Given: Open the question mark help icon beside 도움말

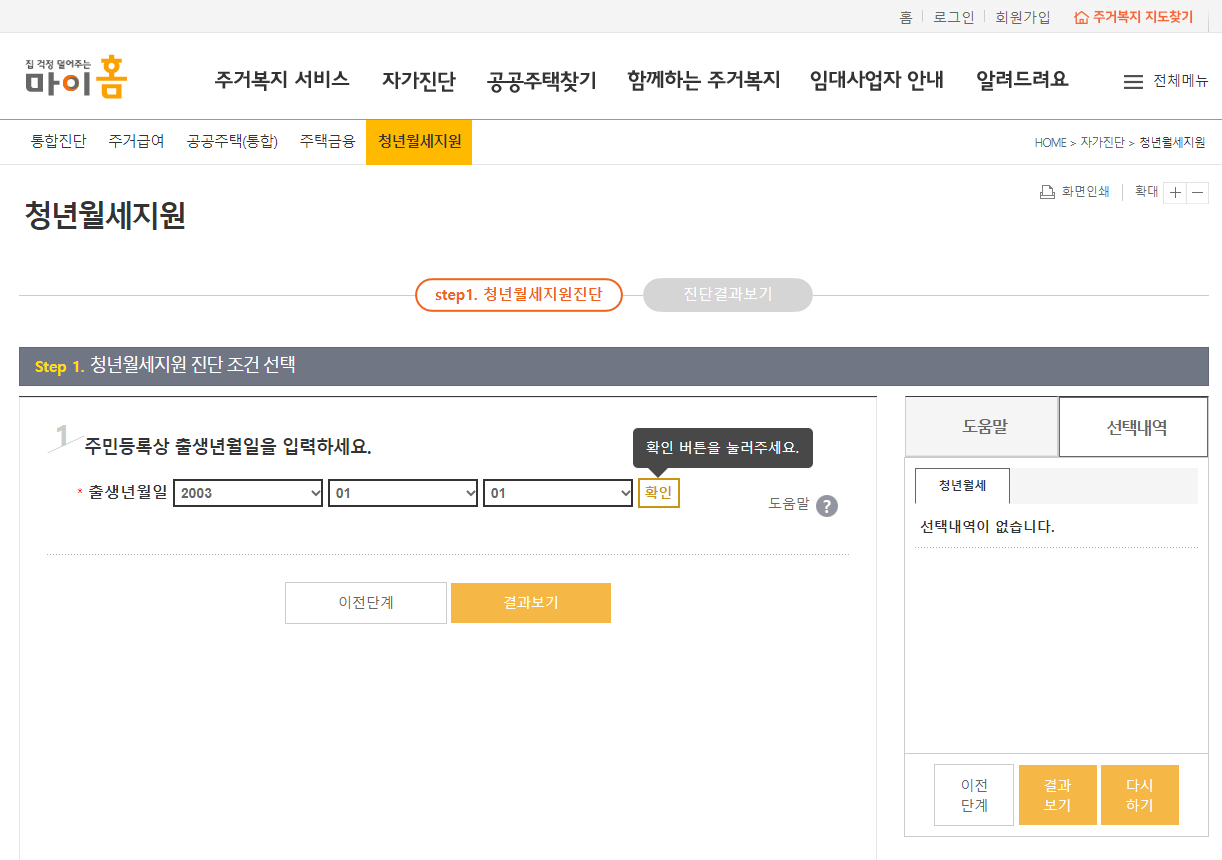Looking at the screenshot, I should pos(826,506).
